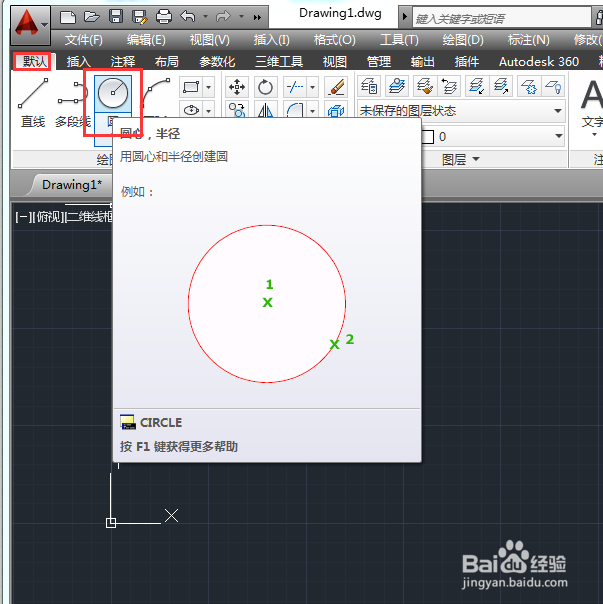Screen dimensions: 603x604
Task: Select the Line (直线) tool
Action: [33, 102]
